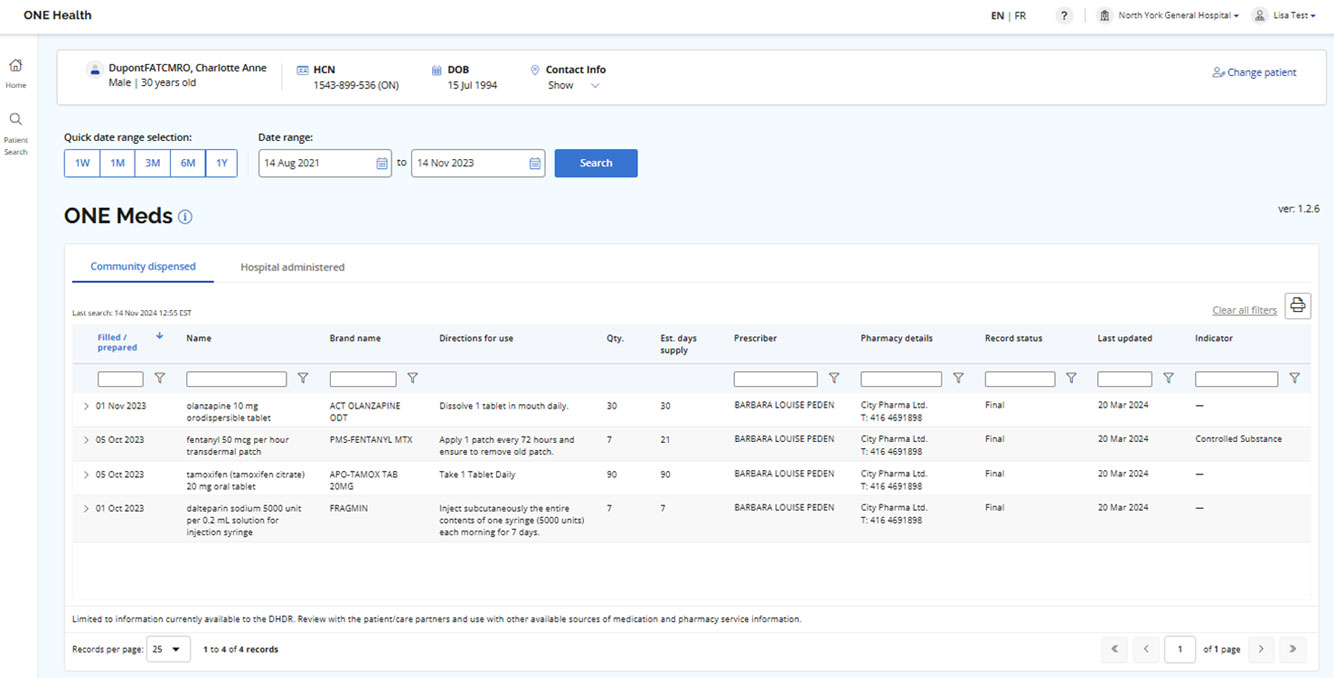Expand the dalteparin sodium row
This screenshot has height=678, width=1334.
click(86, 509)
